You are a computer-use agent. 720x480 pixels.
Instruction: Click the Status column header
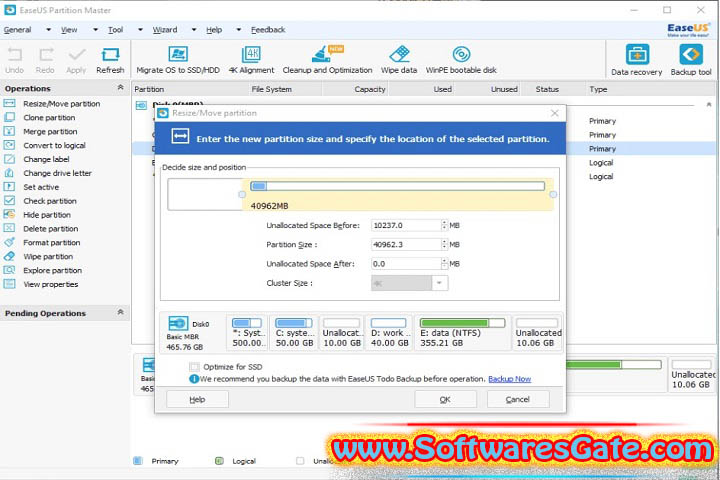547,89
